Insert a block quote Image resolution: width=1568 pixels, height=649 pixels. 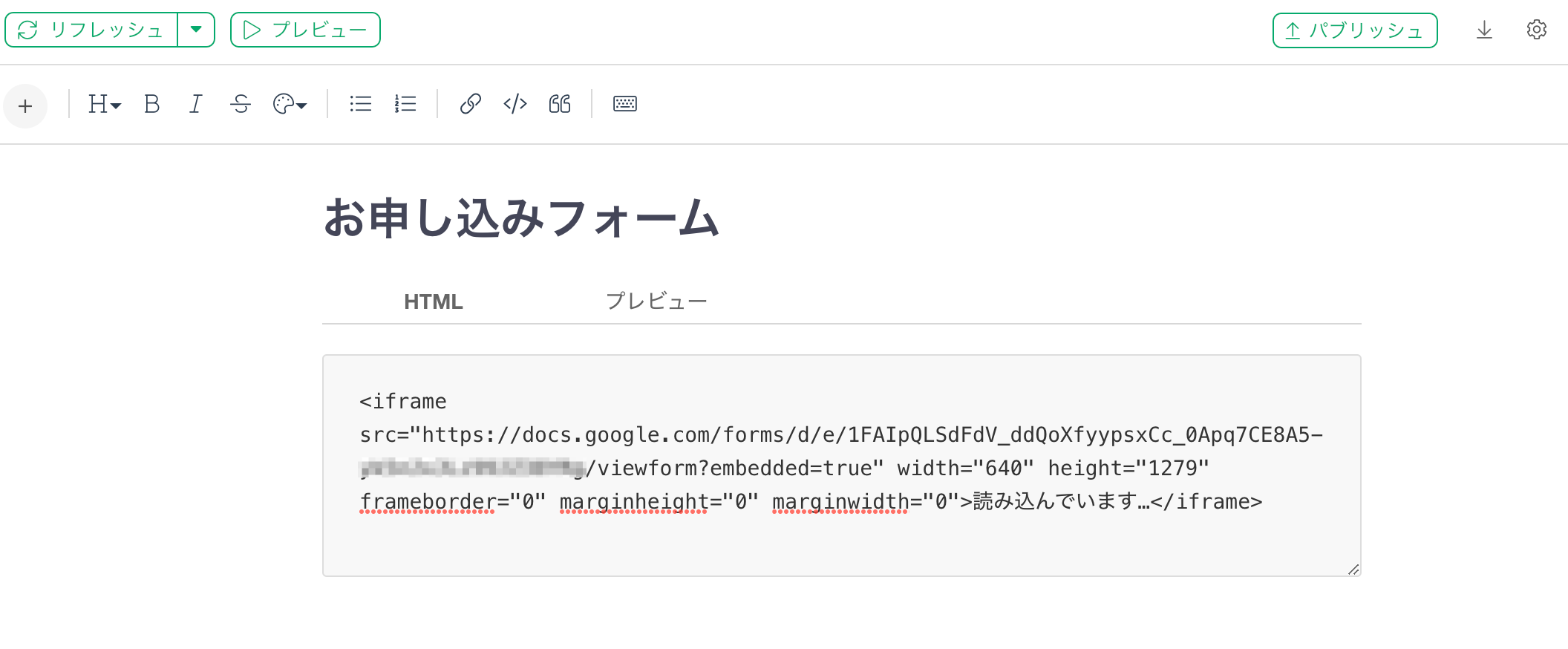(x=560, y=104)
